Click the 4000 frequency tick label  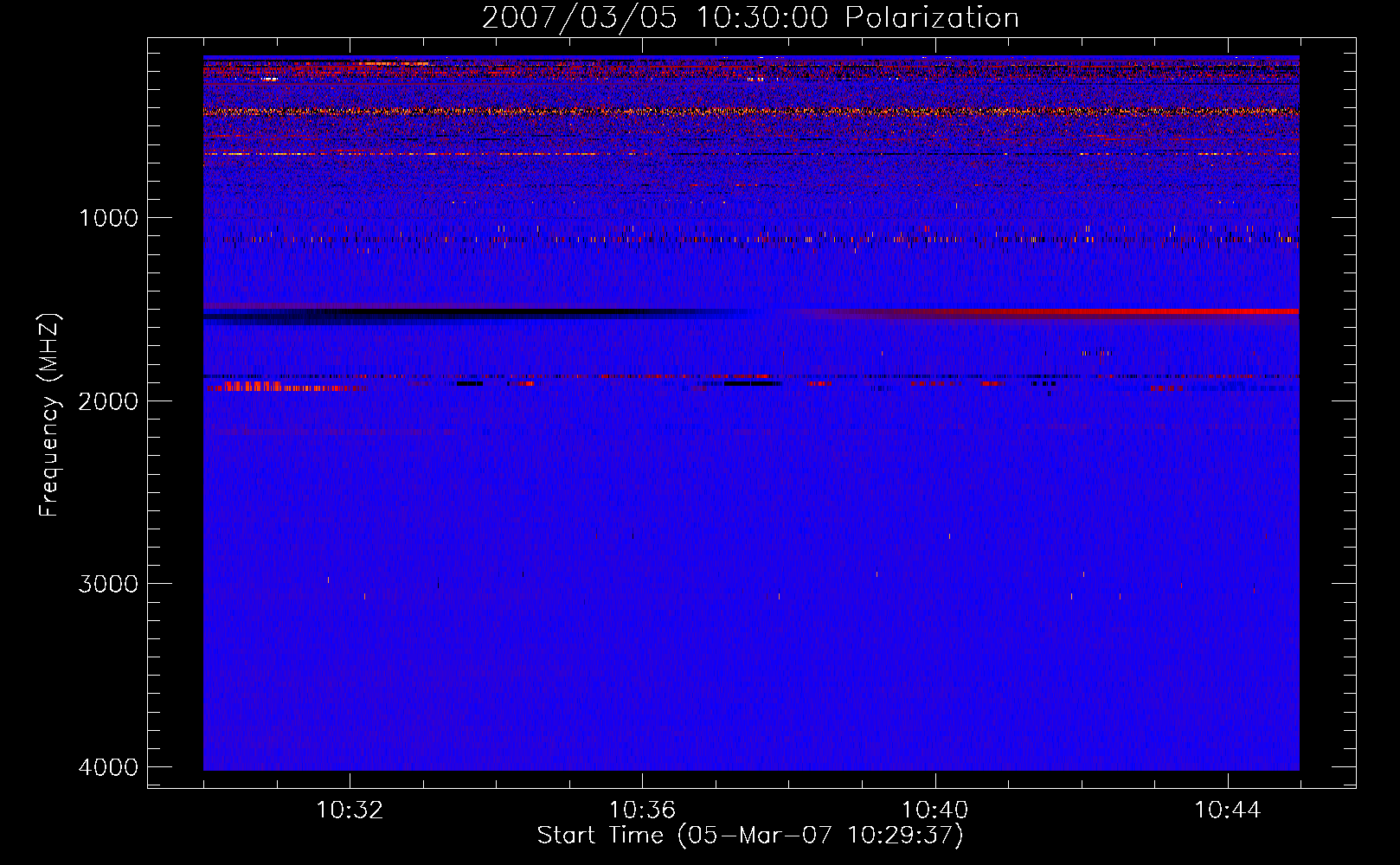(108, 767)
